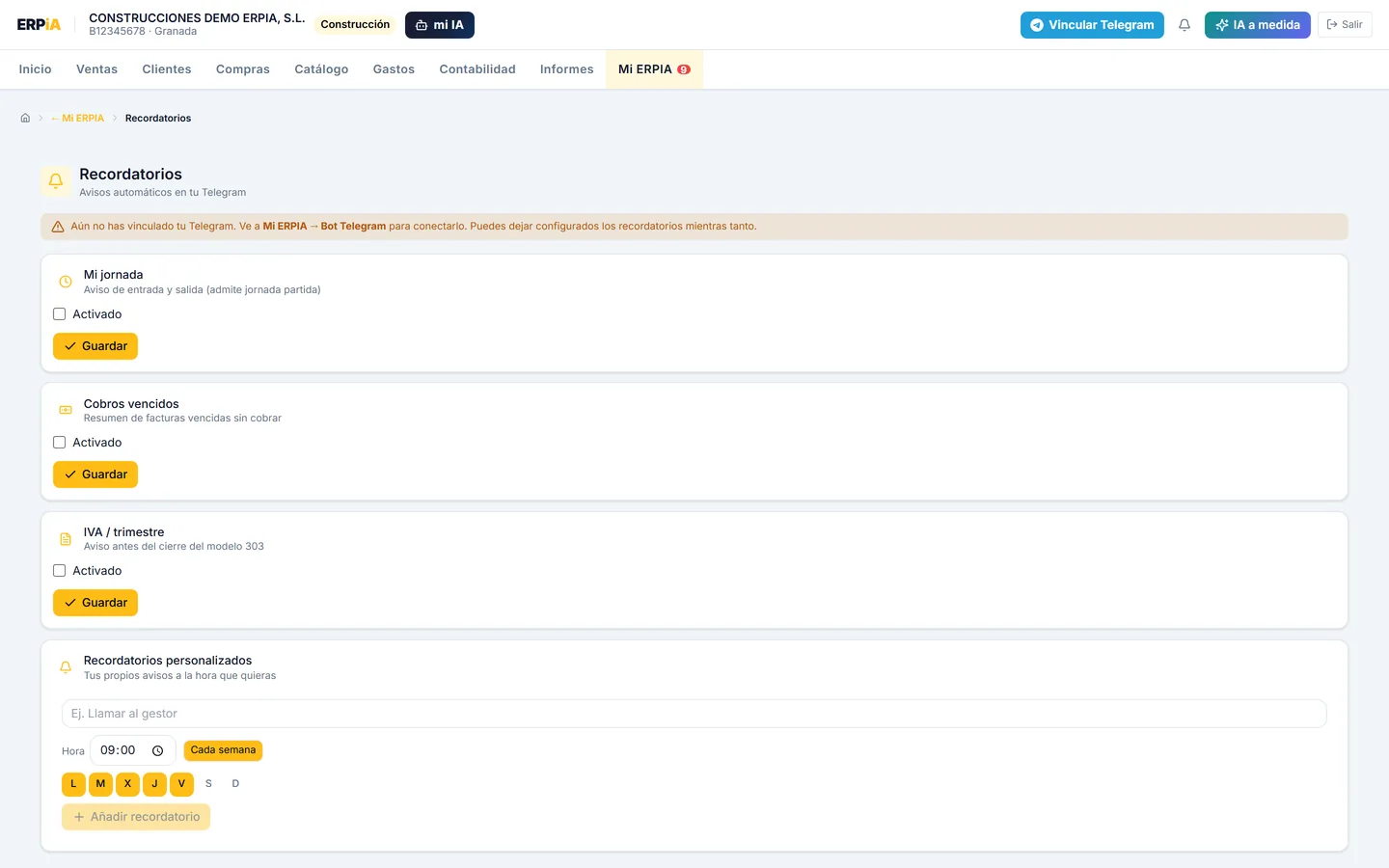Screen dimensions: 1389x868
Task: Toggle Wednesday (X) day button
Action: click(127, 784)
